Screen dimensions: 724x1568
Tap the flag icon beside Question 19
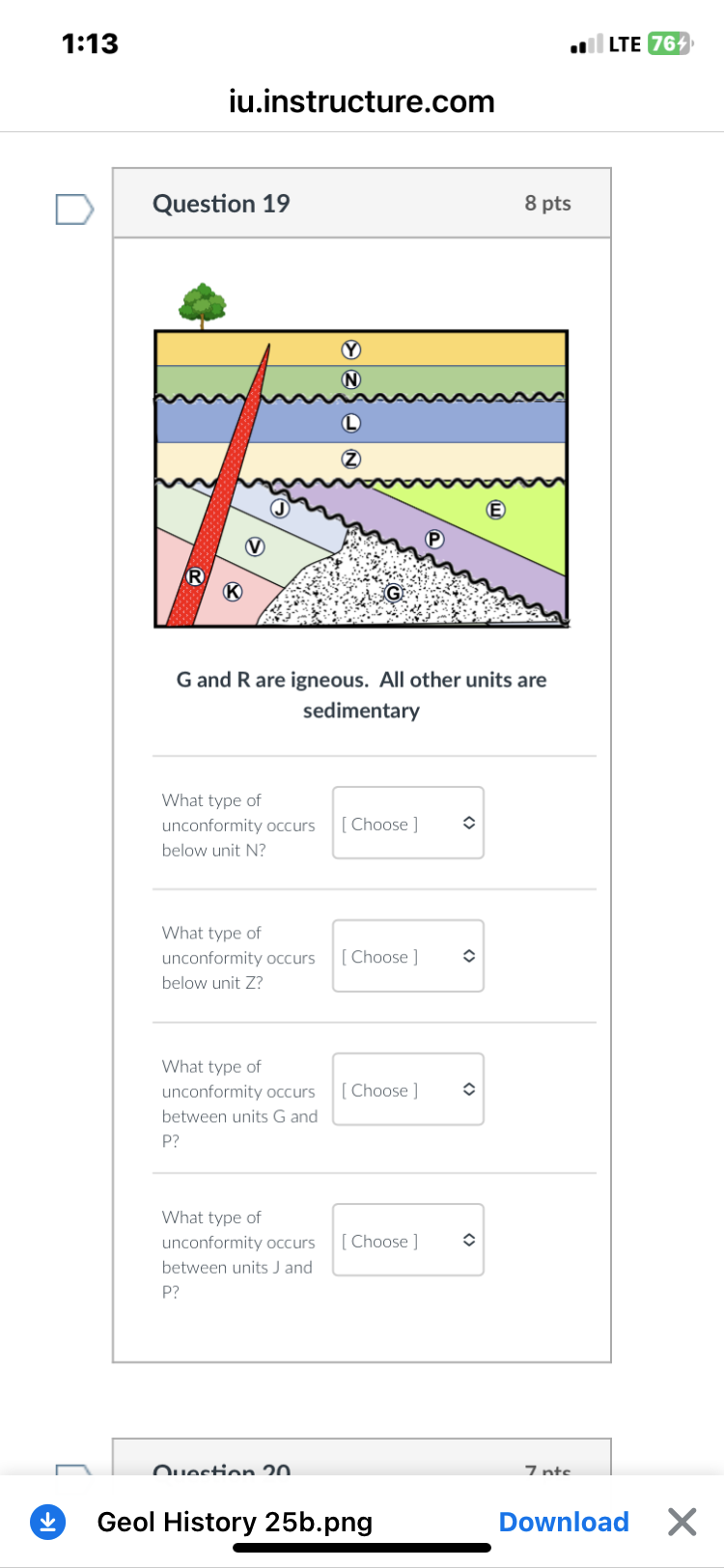[x=74, y=210]
